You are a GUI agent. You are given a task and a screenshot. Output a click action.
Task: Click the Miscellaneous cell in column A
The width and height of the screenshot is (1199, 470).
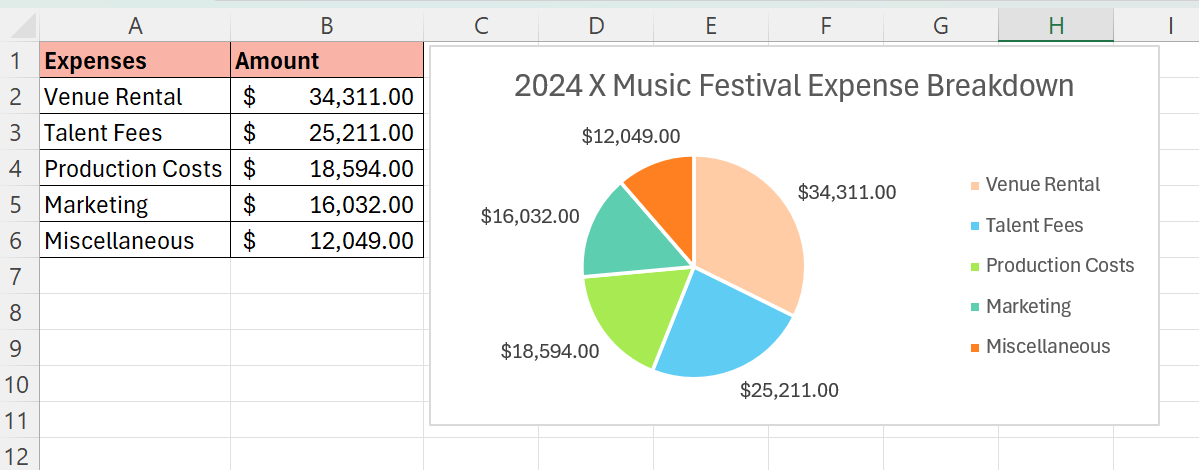point(135,241)
